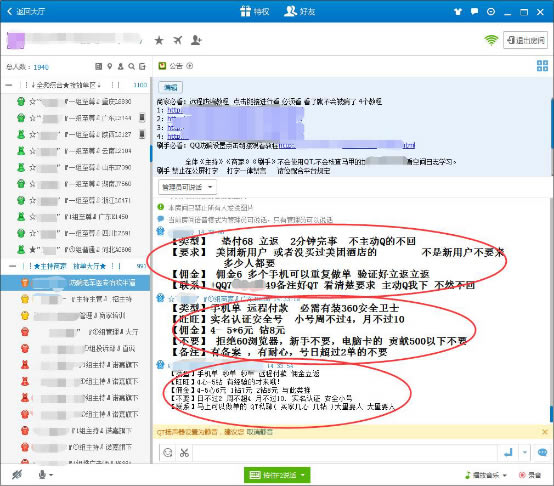Click inside the chat message input field
Viewport: 554px width, 486px height.
click(x=344, y=453)
